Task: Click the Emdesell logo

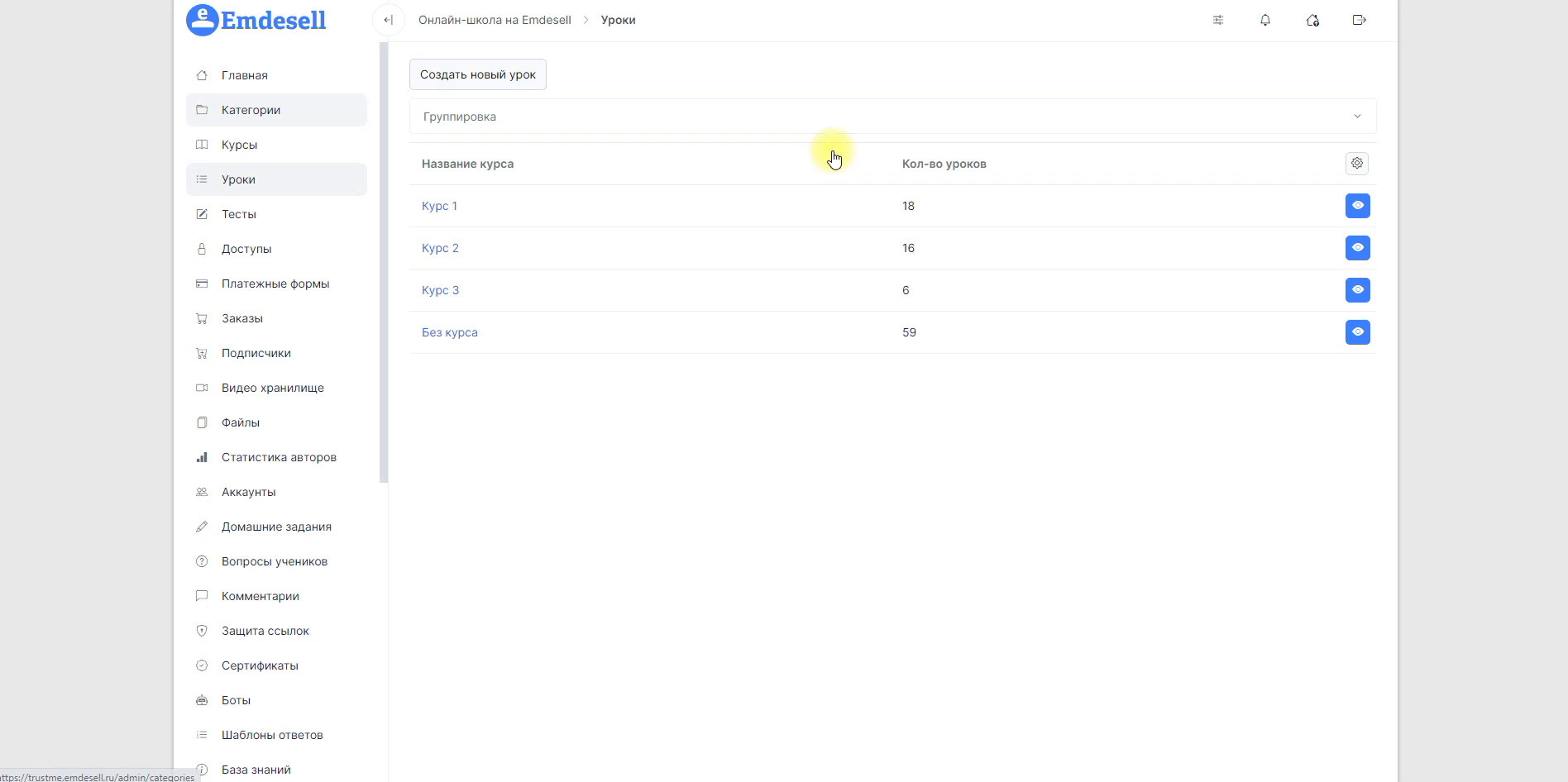Action: [x=256, y=20]
